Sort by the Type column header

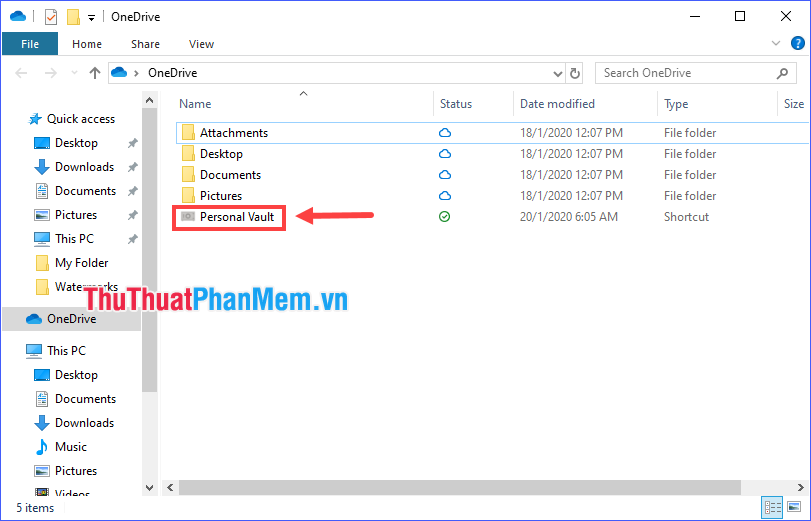click(x=676, y=104)
